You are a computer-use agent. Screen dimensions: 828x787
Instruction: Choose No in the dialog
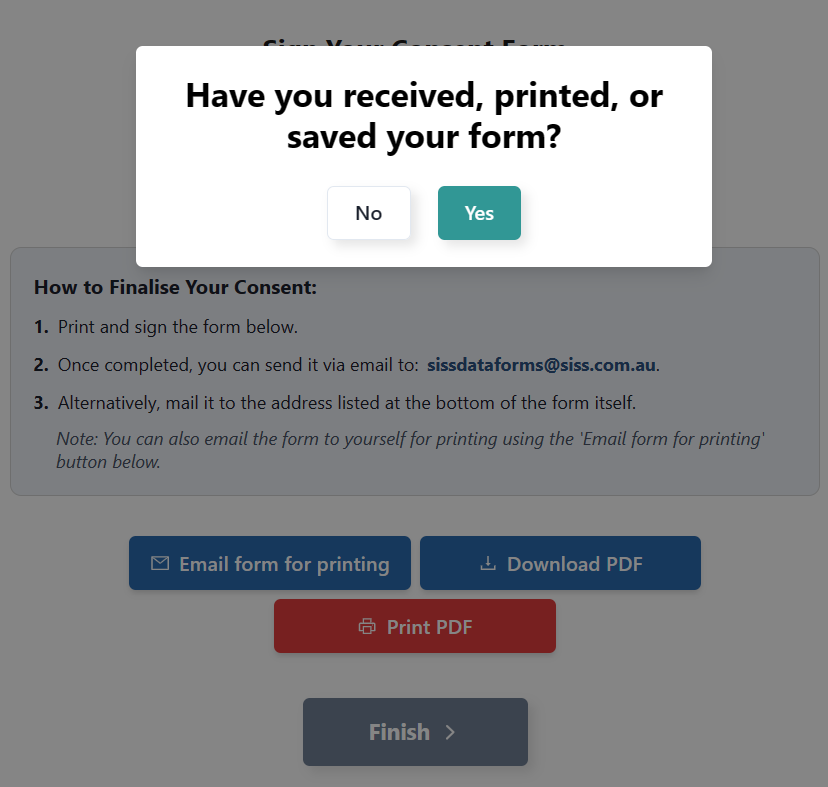369,213
